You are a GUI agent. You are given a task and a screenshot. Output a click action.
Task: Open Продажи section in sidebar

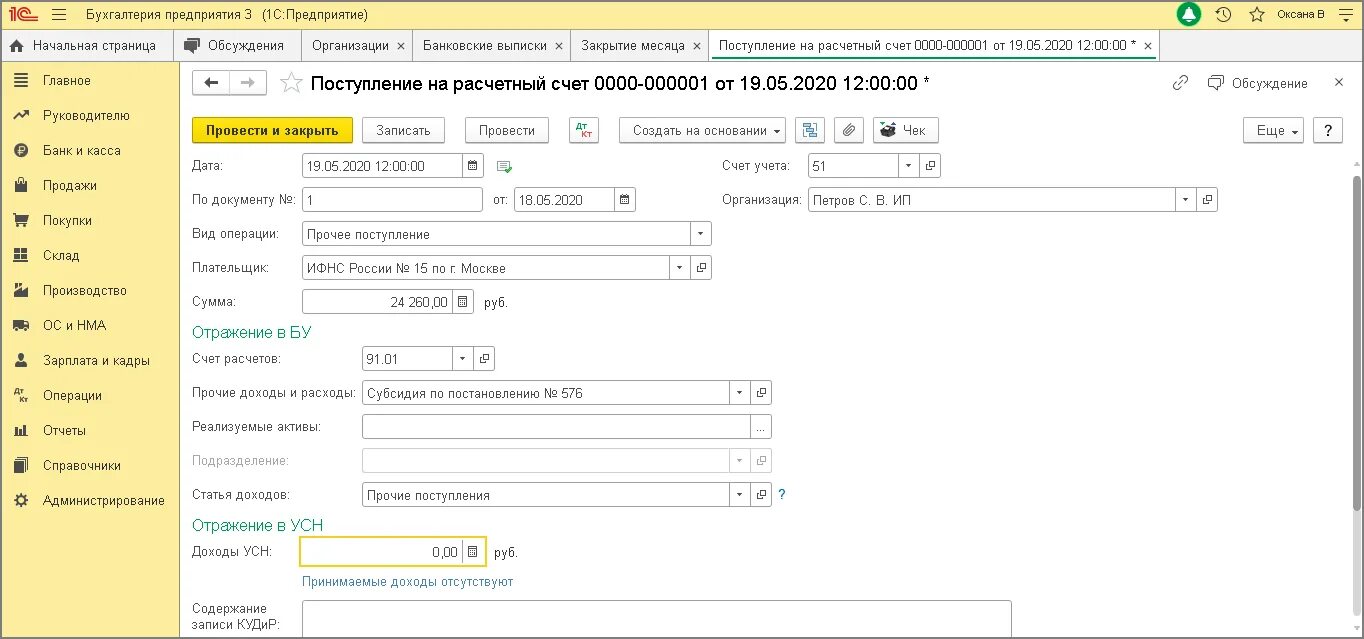tap(69, 186)
